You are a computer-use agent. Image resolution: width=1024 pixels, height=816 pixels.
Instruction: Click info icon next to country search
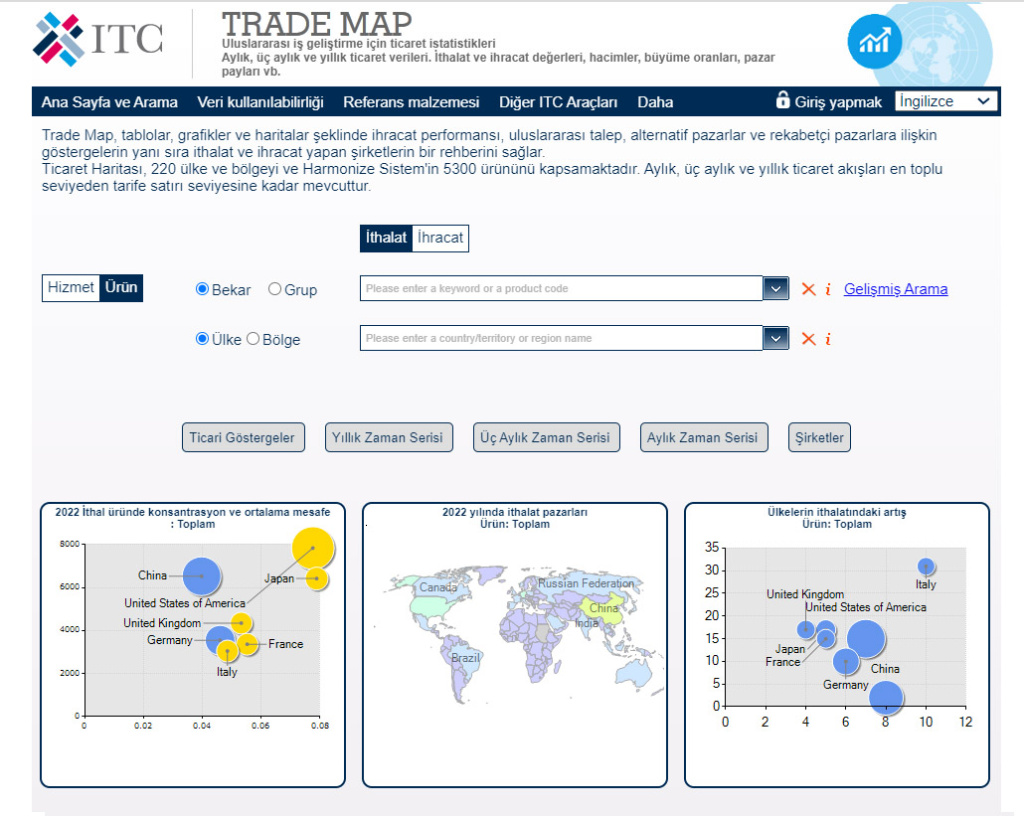(828, 339)
